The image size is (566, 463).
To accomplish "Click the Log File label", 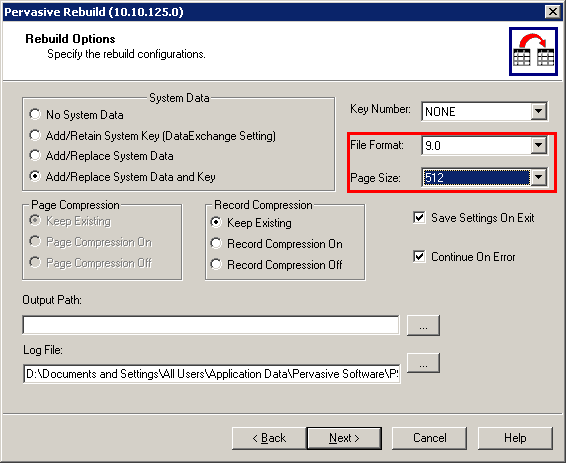I will coord(43,350).
